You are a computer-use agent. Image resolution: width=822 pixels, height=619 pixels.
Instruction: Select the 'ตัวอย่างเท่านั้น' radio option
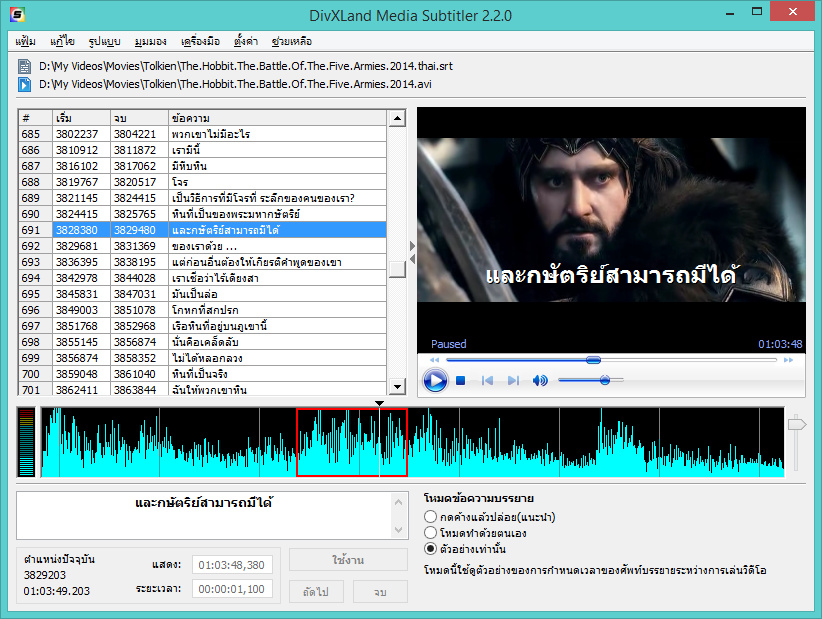click(431, 548)
